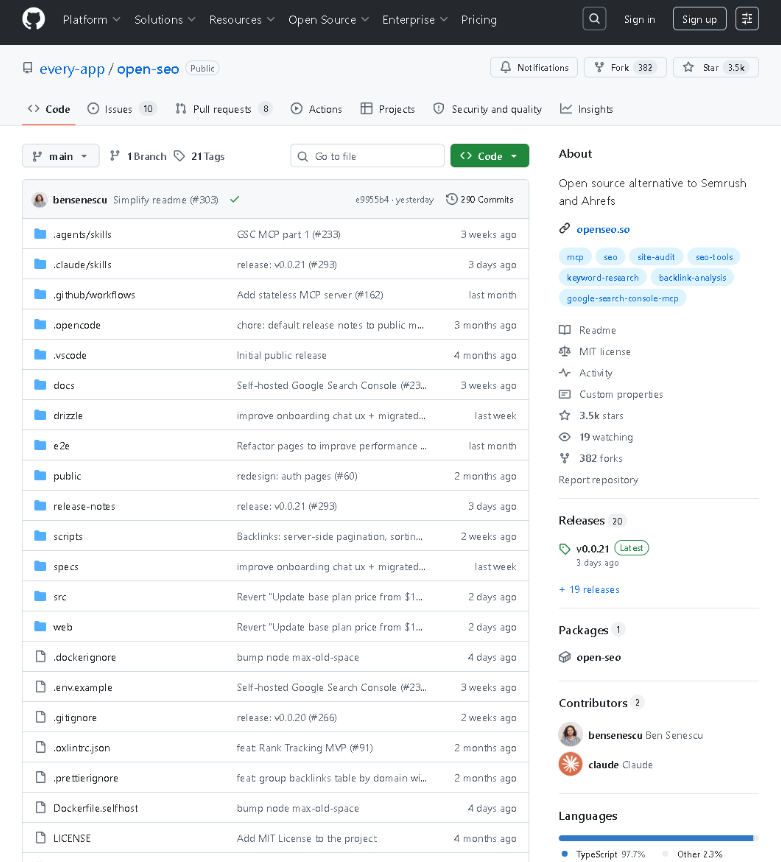Click bensenescu avatar in latest commit row
The image size is (781, 862).
(40, 200)
